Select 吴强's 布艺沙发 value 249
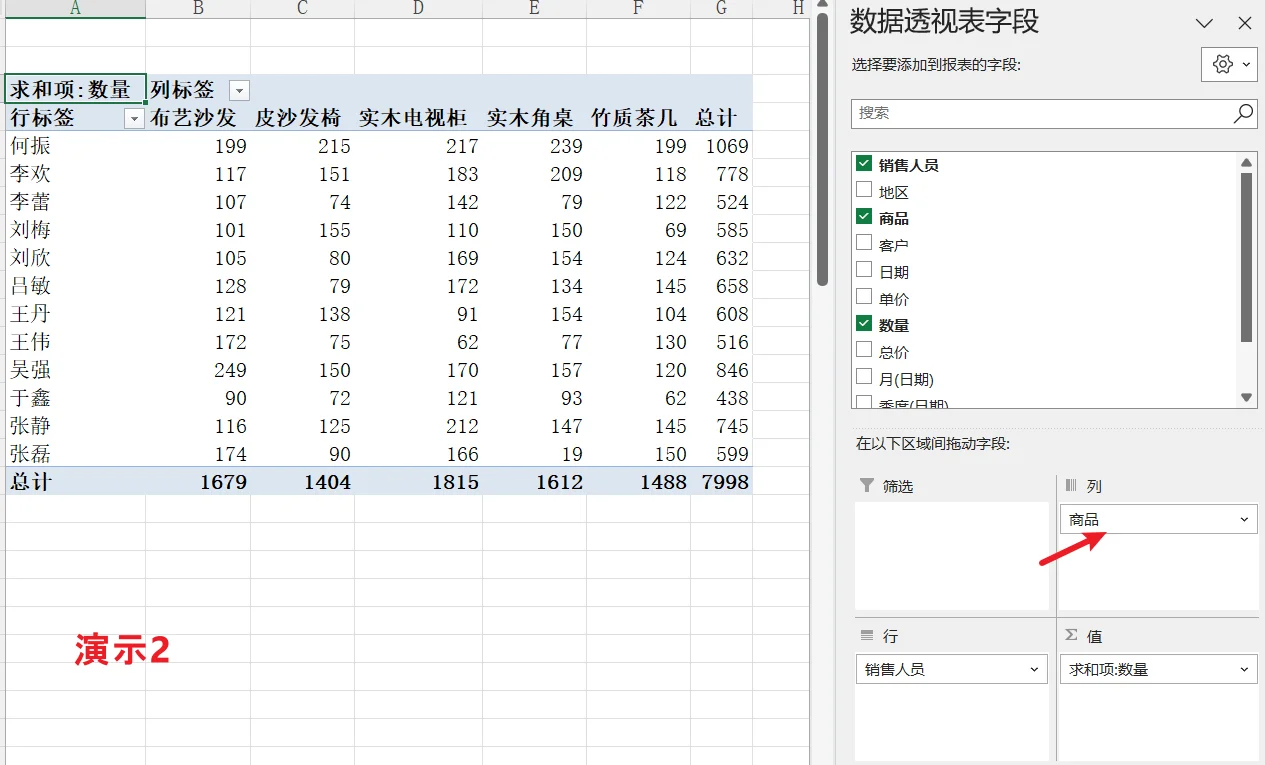Screen dimensions: 1265x765 (198, 370)
